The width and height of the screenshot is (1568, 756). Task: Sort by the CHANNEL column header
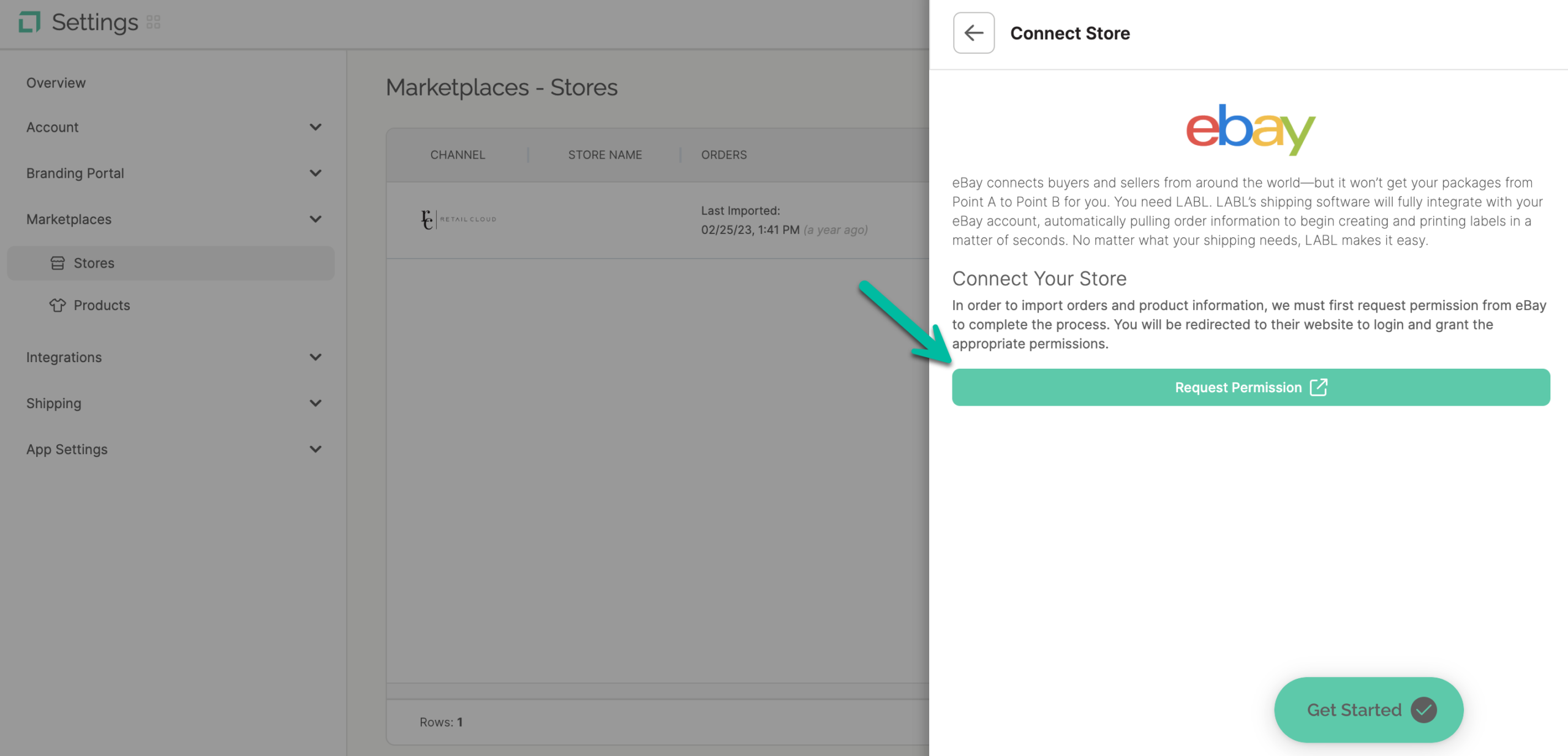458,155
